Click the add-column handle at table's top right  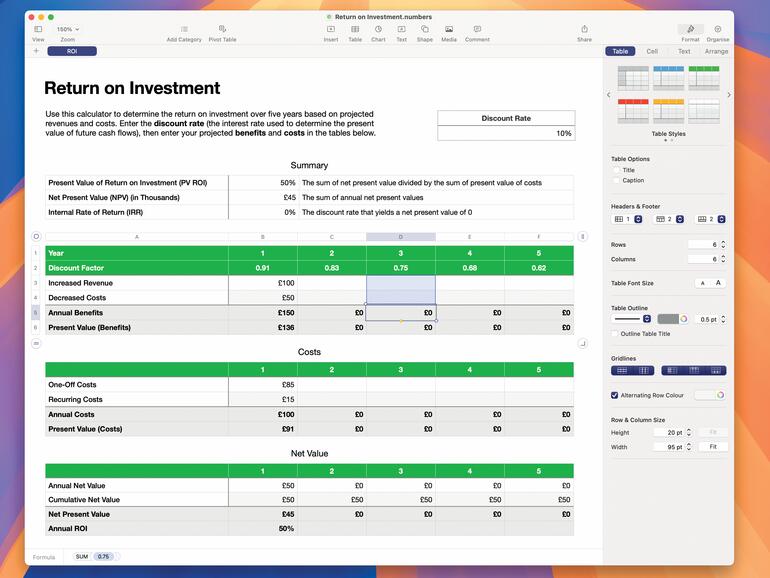[x=582, y=236]
